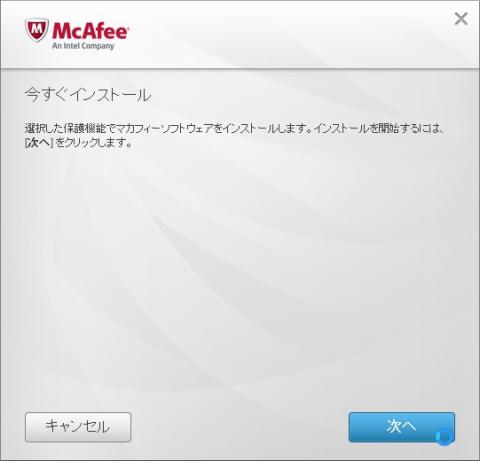Select the "An Intel Company" tagline

83,46
